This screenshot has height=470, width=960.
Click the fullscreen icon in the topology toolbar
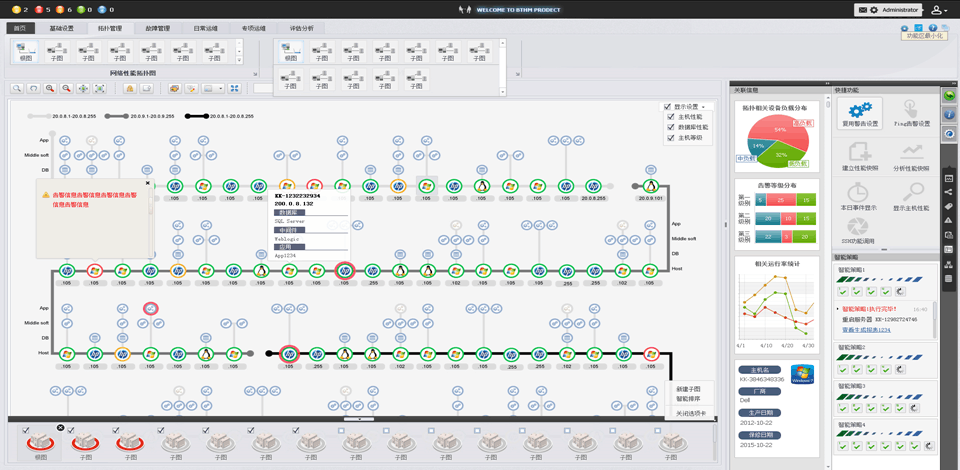pyautogui.click(x=234, y=89)
